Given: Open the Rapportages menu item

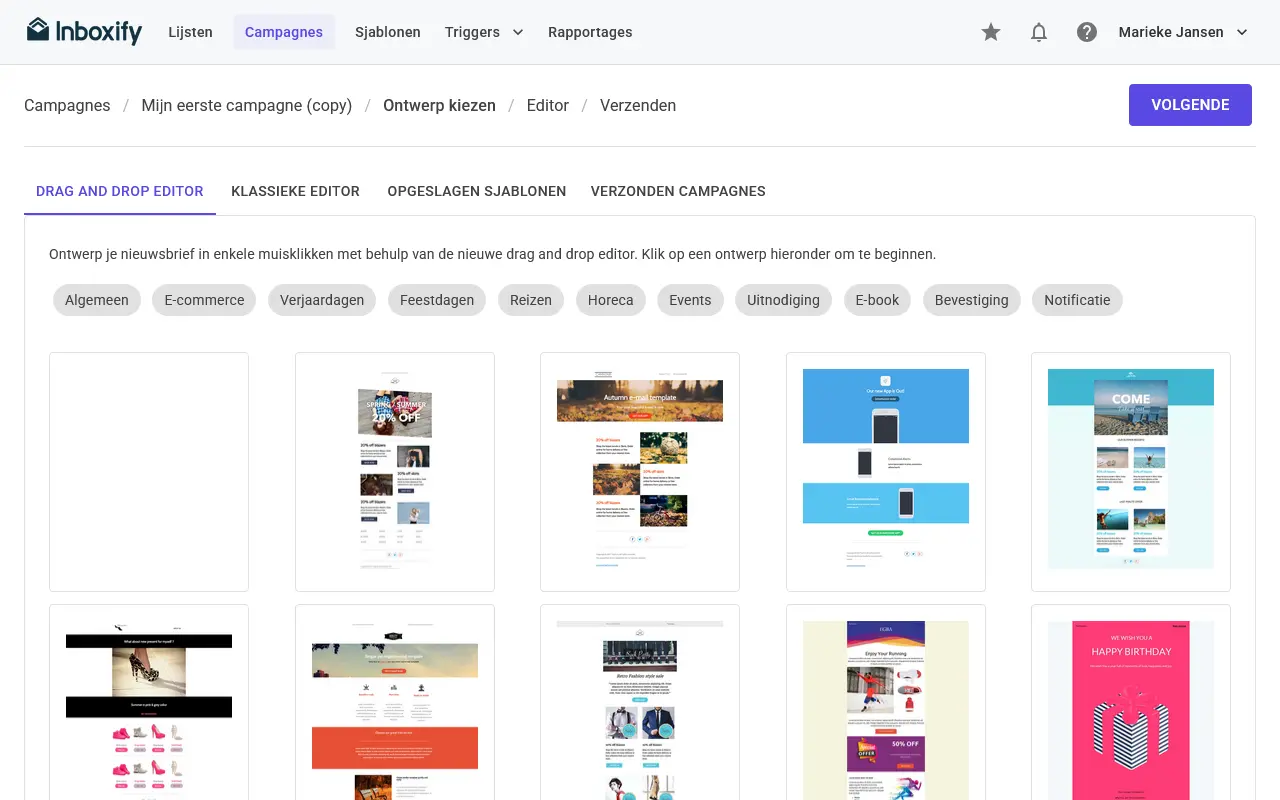Looking at the screenshot, I should [x=590, y=32].
